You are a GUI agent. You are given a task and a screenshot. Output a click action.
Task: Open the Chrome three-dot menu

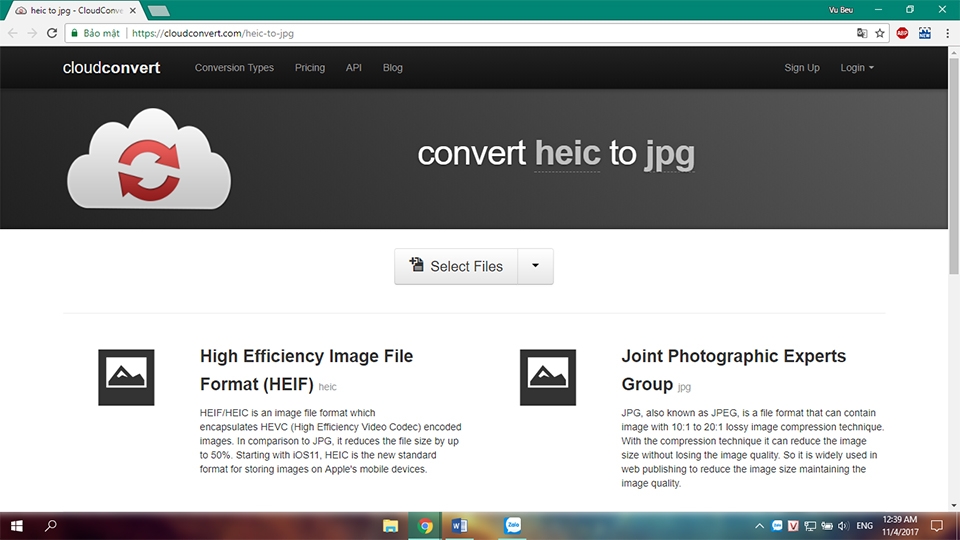(x=947, y=33)
